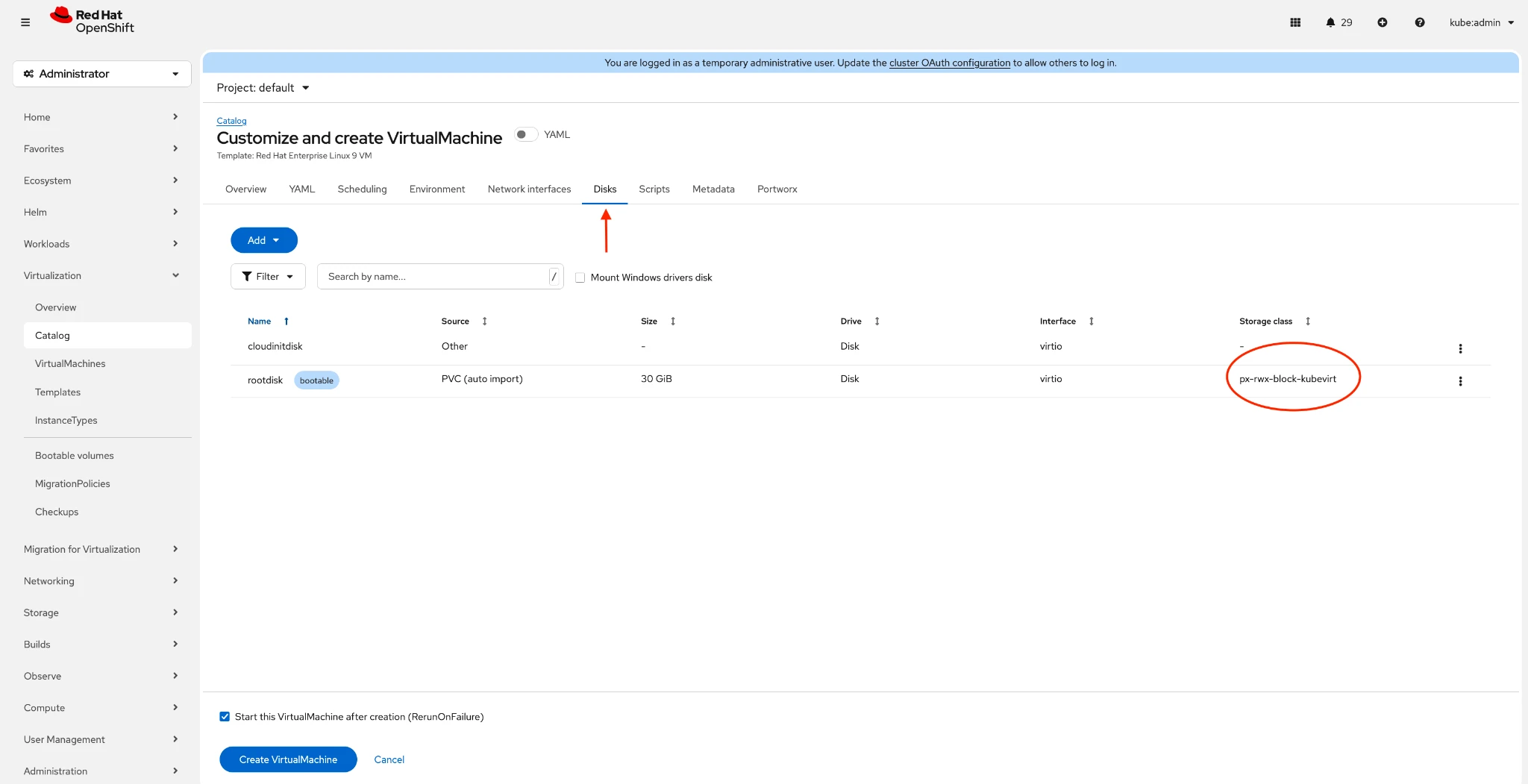This screenshot has width=1528, height=784.
Task: Open the Administrator perspective dropdown
Action: click(x=102, y=74)
